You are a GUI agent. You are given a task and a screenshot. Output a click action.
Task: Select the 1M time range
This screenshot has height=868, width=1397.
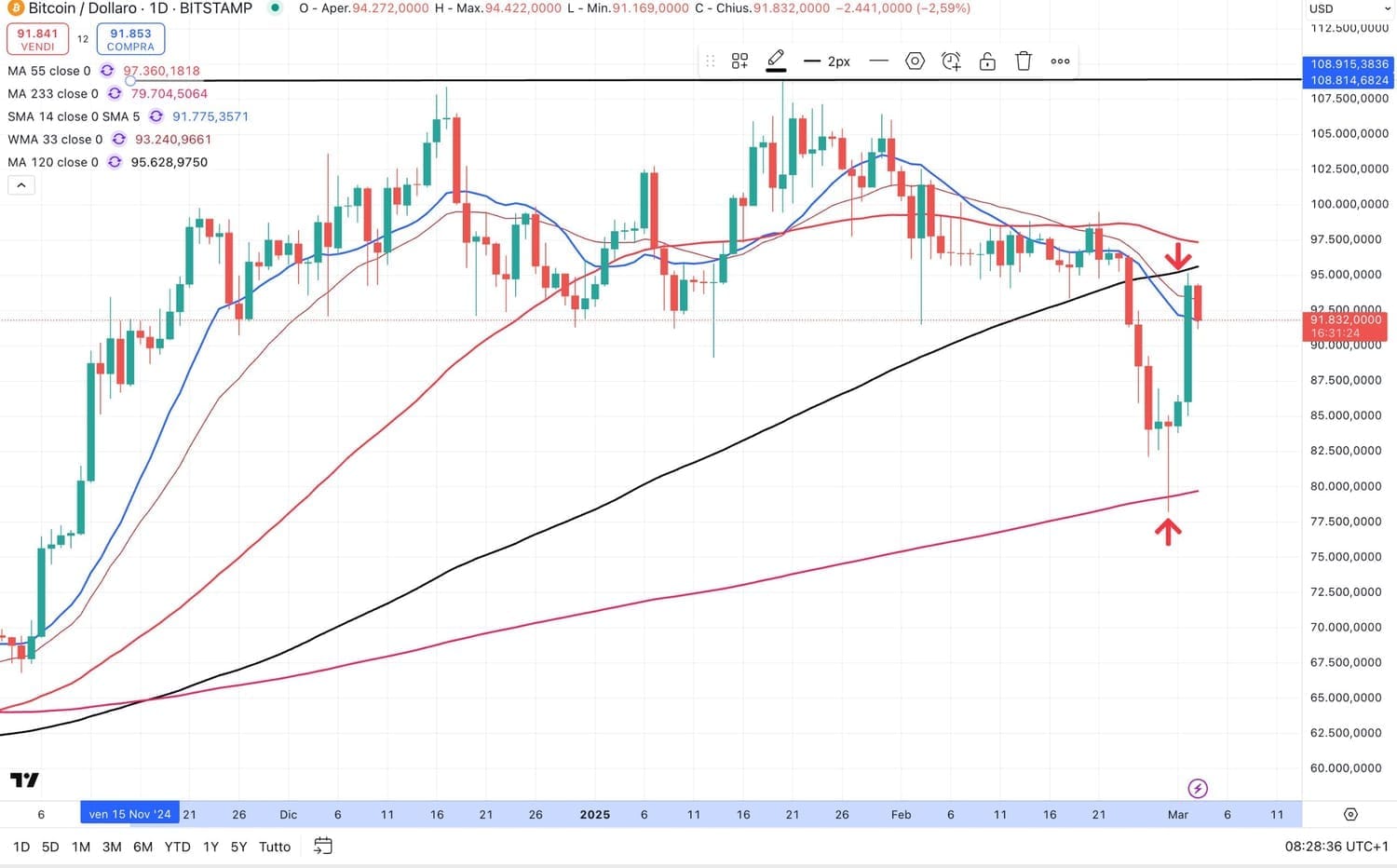(x=81, y=847)
